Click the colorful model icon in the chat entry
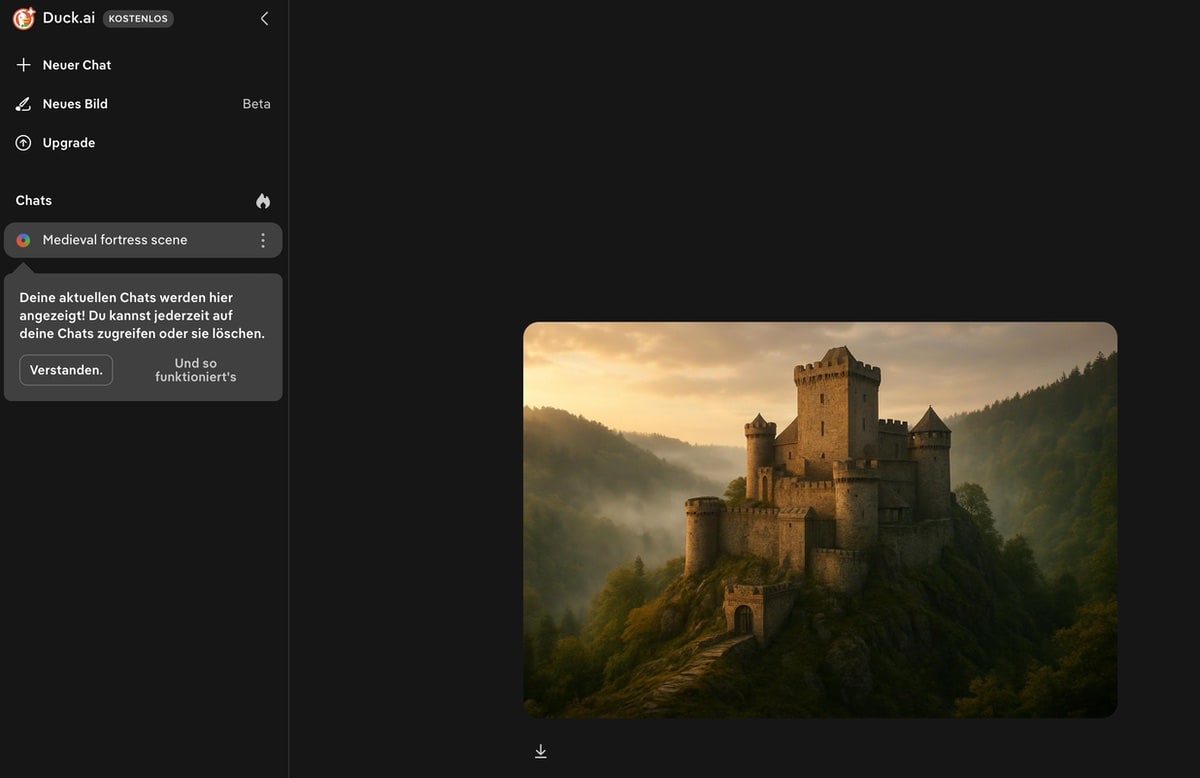 click(24, 240)
